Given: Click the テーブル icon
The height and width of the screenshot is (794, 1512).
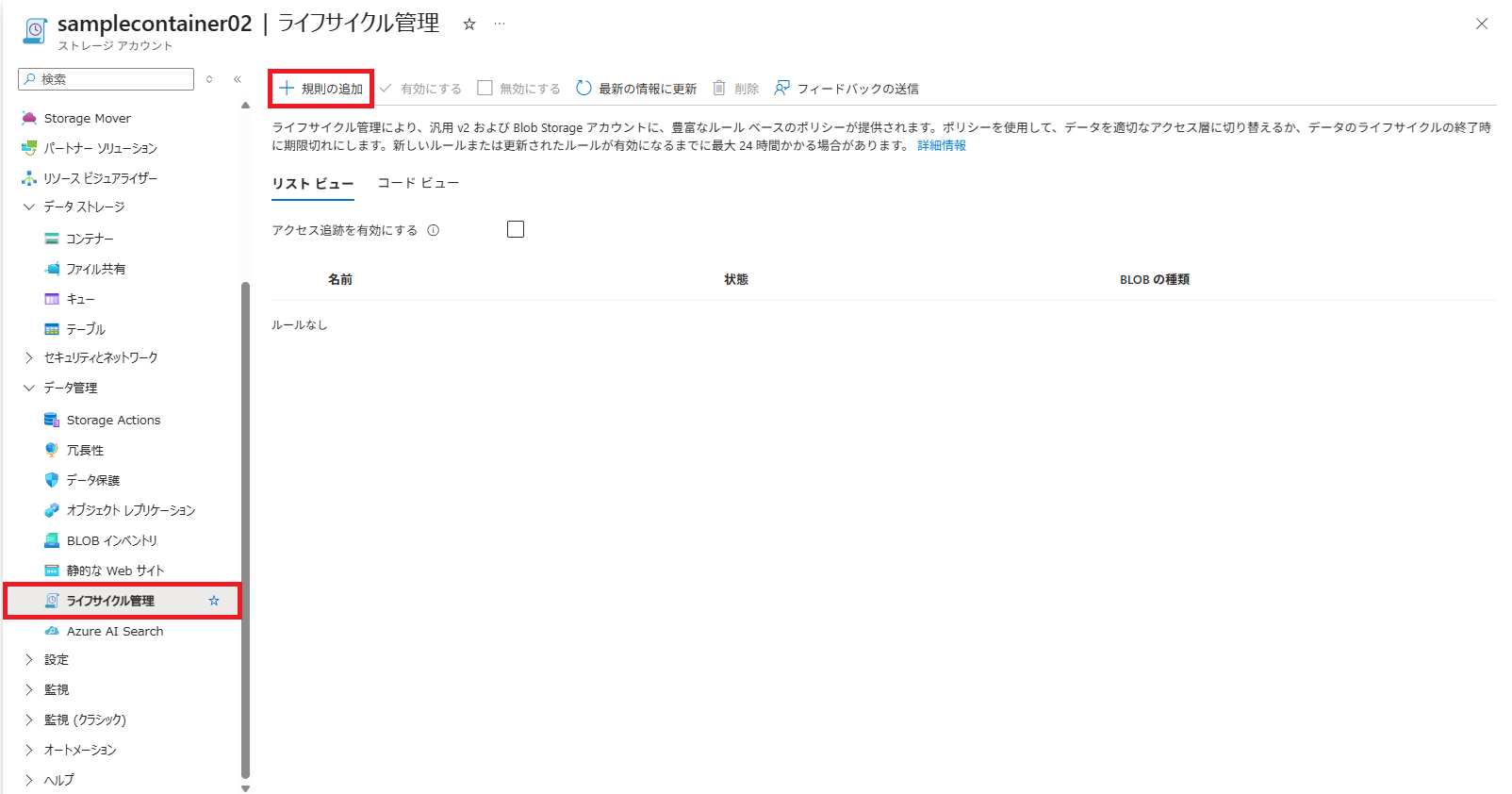Looking at the screenshot, I should [52, 329].
